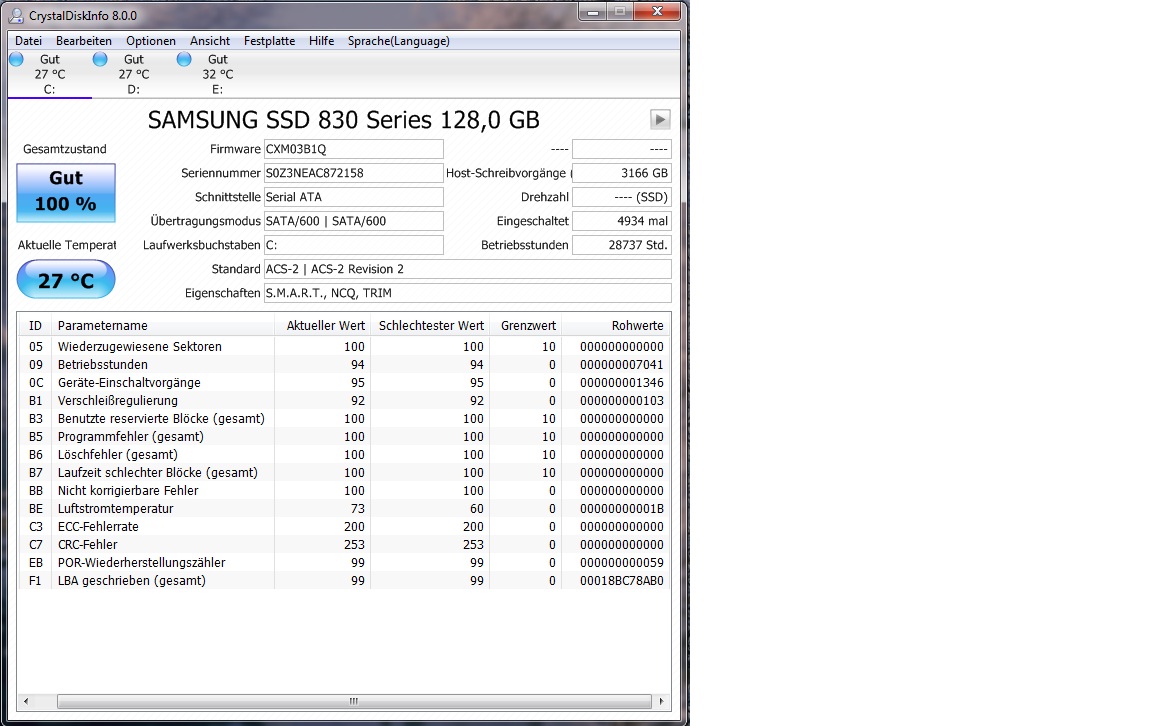Viewport: 1152px width, 726px height.
Task: Select drive C: health status tab
Action: (x=49, y=74)
